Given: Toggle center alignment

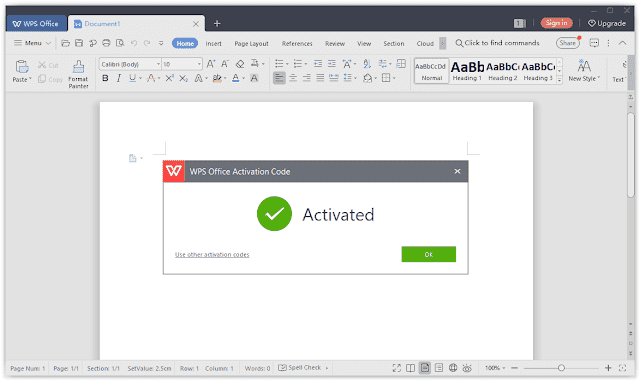Looking at the screenshot, I should (293, 78).
